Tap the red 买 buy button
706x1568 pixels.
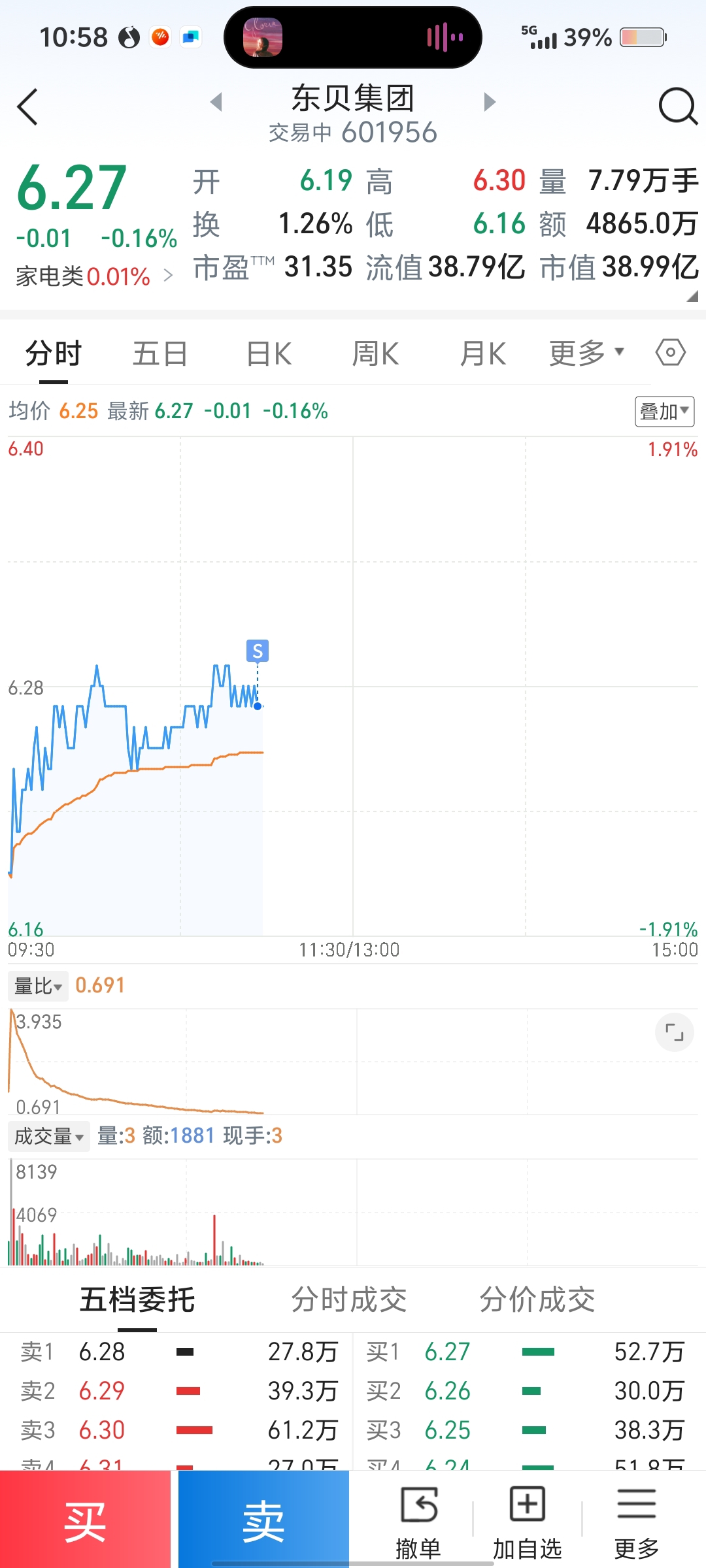(85, 1520)
